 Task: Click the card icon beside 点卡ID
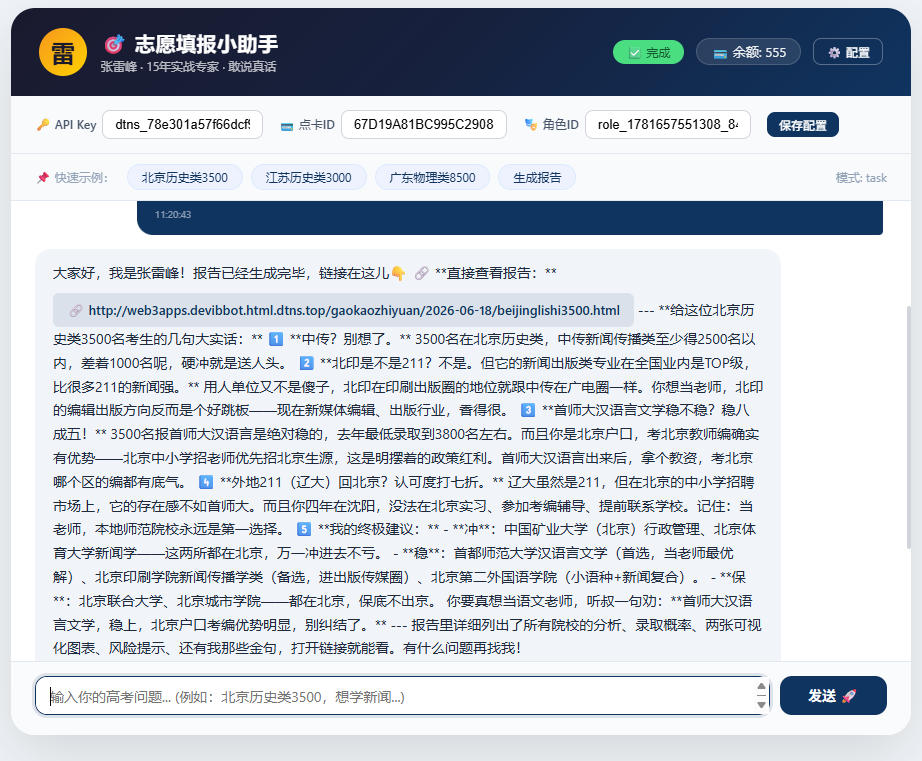click(x=287, y=126)
